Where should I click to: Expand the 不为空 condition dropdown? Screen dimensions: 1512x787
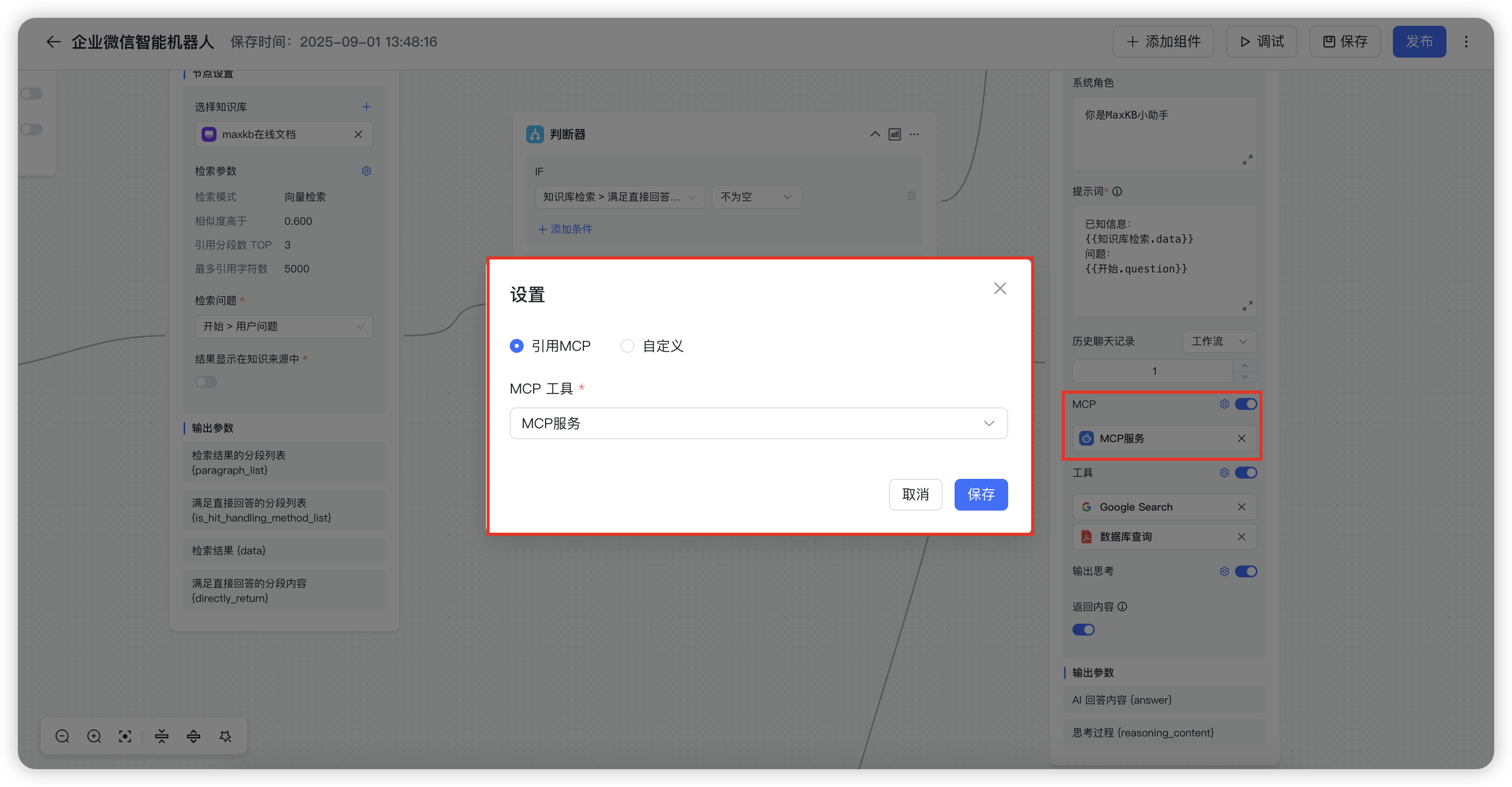[756, 197]
